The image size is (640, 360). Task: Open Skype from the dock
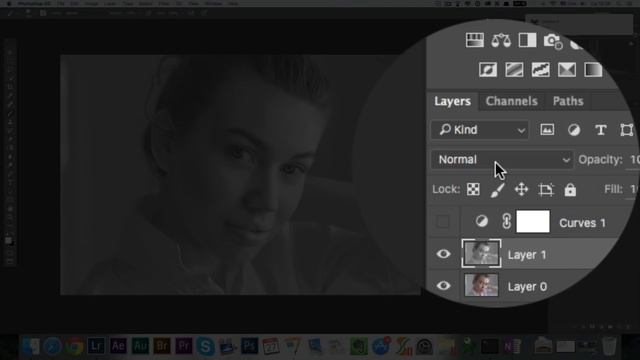206,346
